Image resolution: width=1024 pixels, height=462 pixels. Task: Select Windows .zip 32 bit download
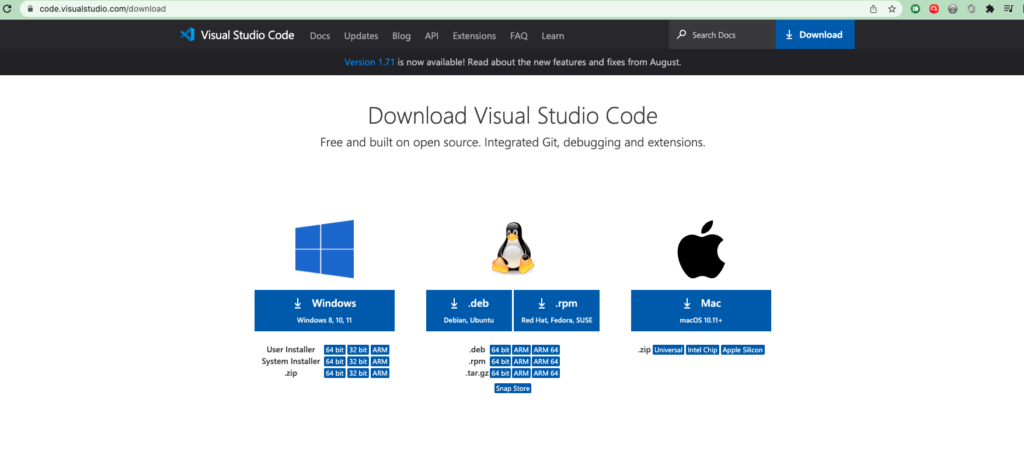click(358, 373)
